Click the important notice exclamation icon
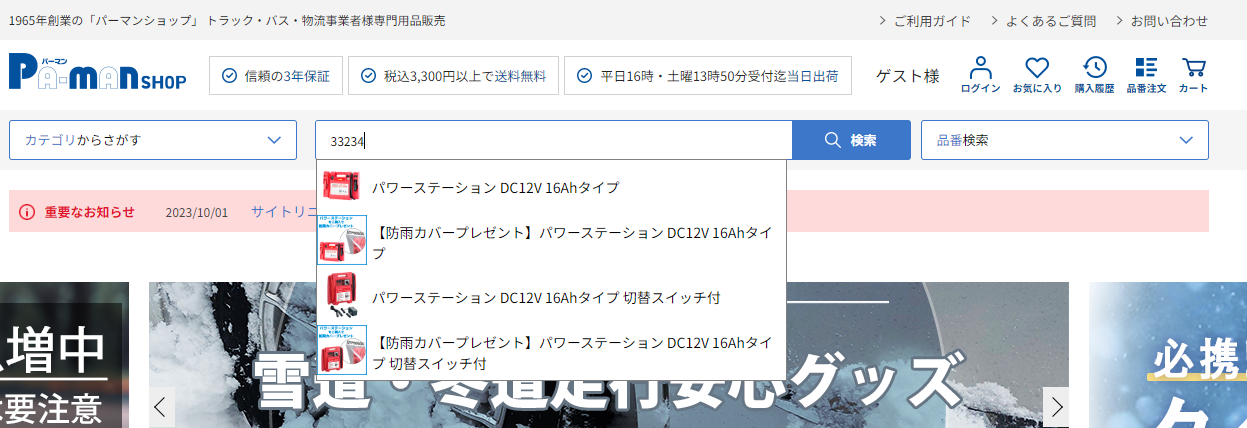The height and width of the screenshot is (428, 1247). tap(27, 212)
